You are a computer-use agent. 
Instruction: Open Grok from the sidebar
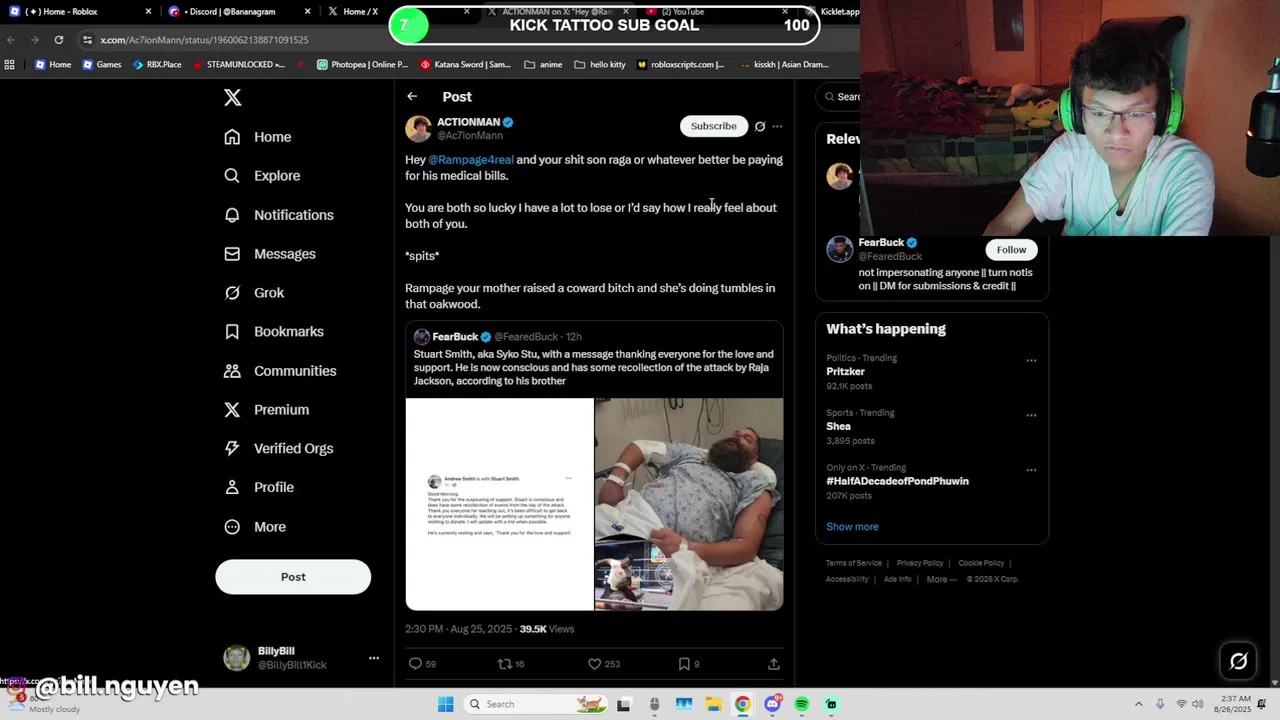(x=254, y=293)
